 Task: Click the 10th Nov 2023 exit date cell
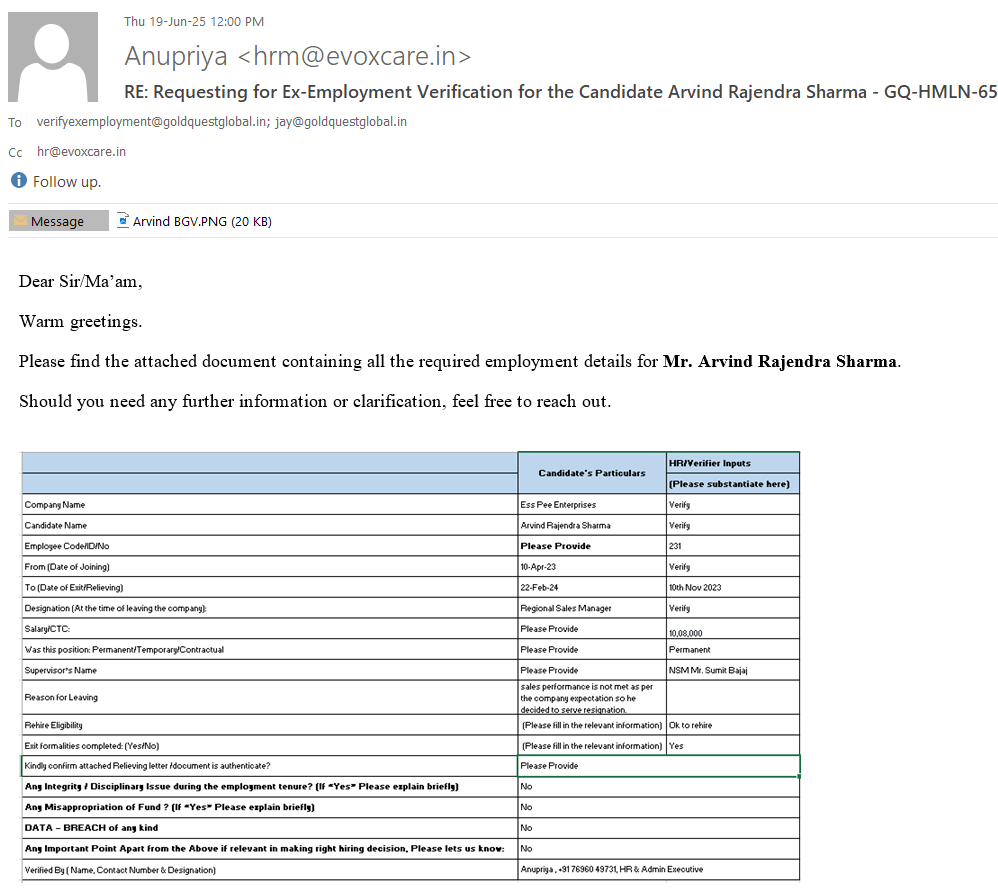[x=695, y=587]
